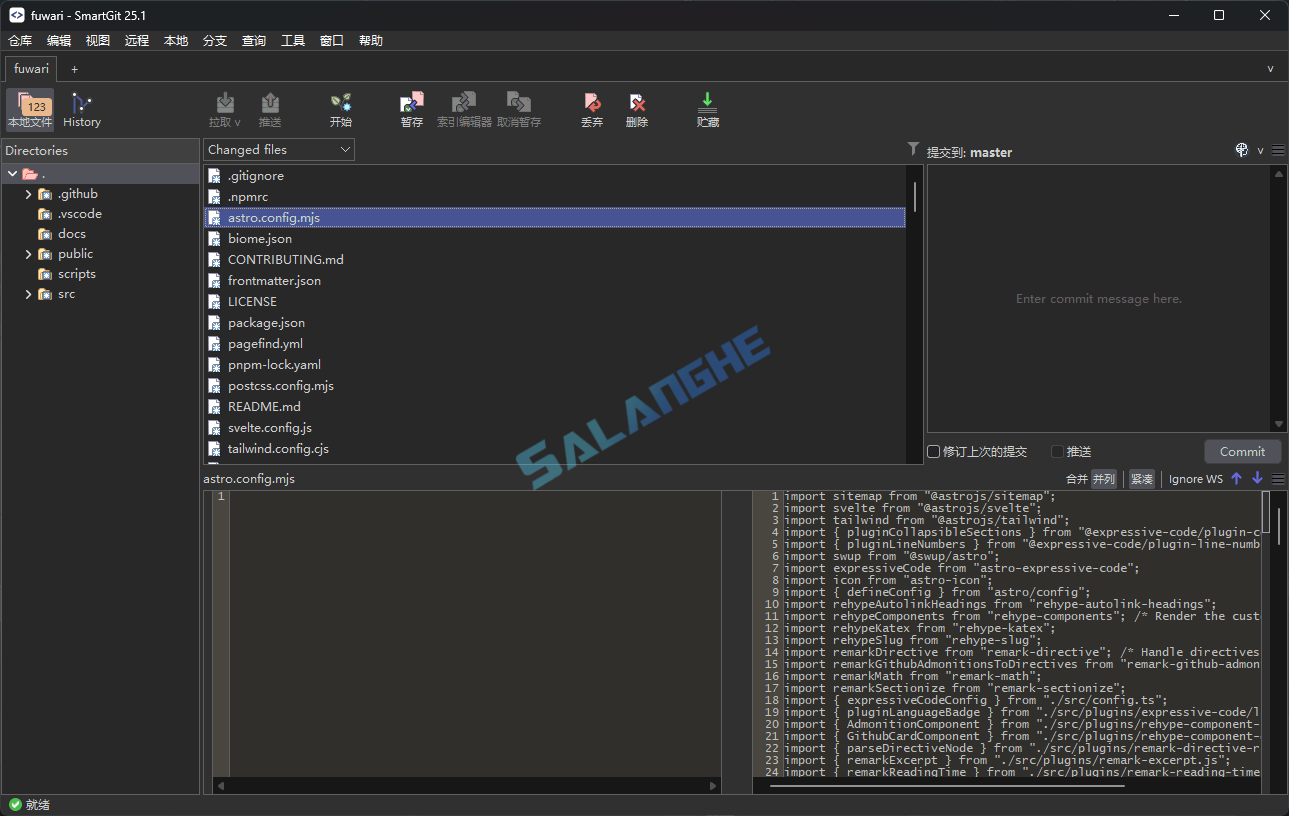The image size is (1289, 816).
Task: Select package.json in the file list
Action: coord(266,323)
